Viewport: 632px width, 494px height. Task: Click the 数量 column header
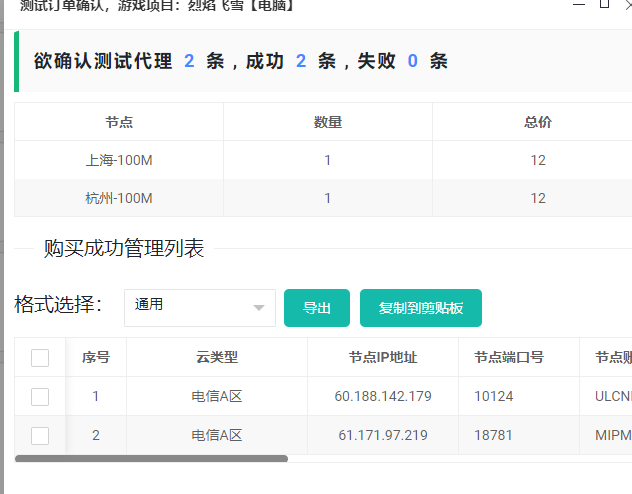coord(328,122)
